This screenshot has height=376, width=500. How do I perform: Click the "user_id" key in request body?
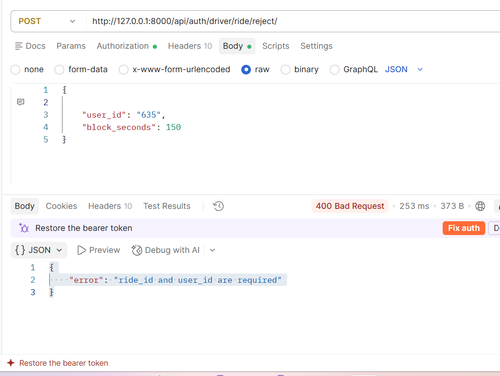104,115
